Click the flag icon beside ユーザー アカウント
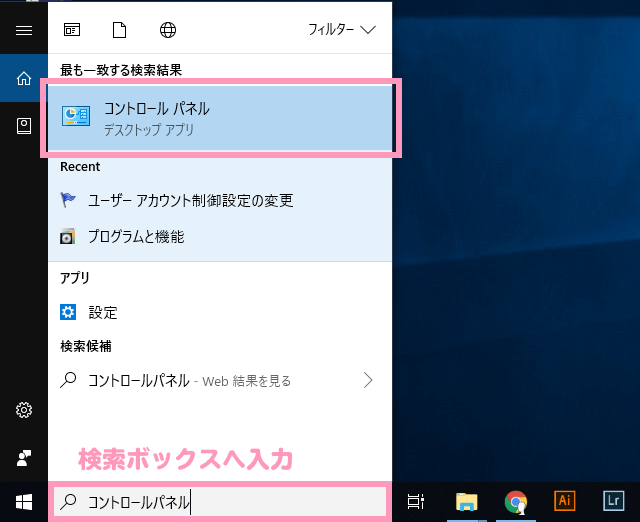Image resolution: width=640 pixels, height=522 pixels. (68, 200)
